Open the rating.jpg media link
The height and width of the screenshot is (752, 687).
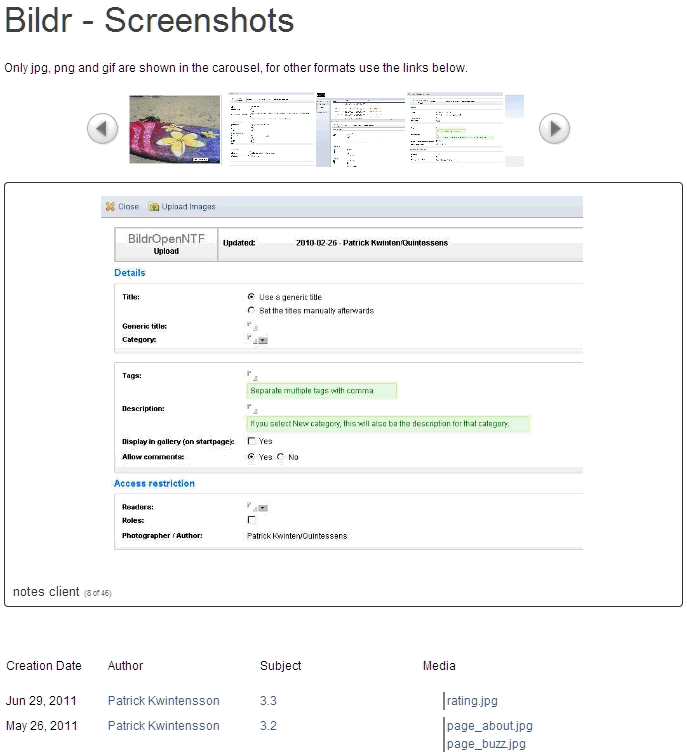pos(472,701)
